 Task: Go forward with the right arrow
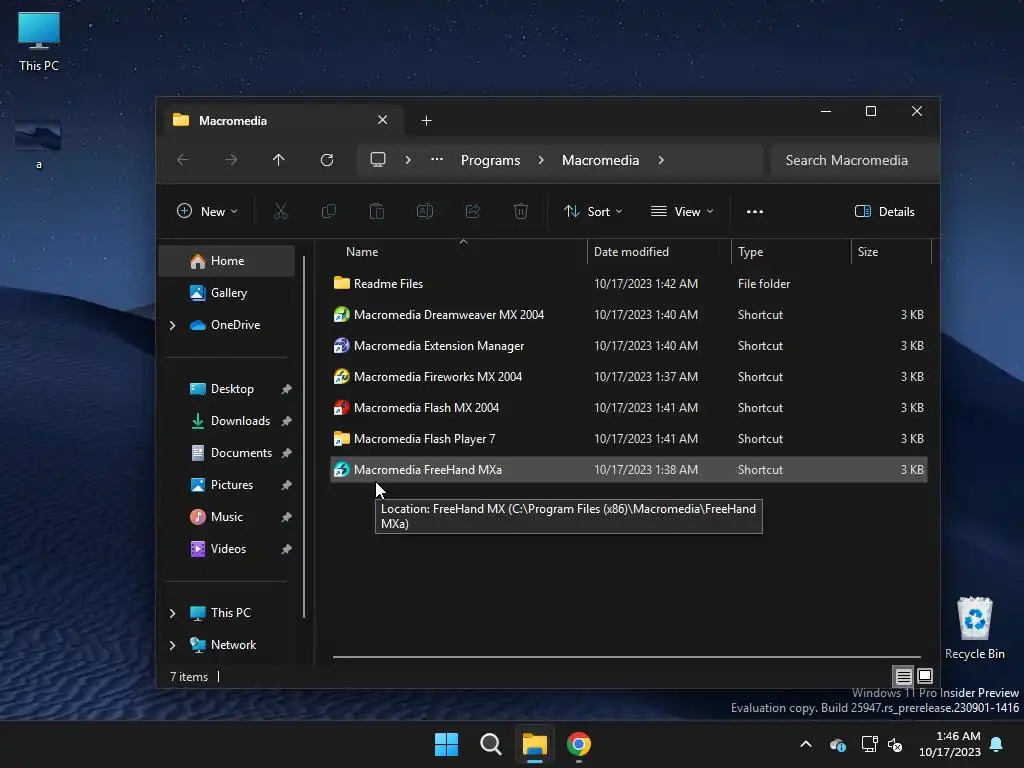231,160
